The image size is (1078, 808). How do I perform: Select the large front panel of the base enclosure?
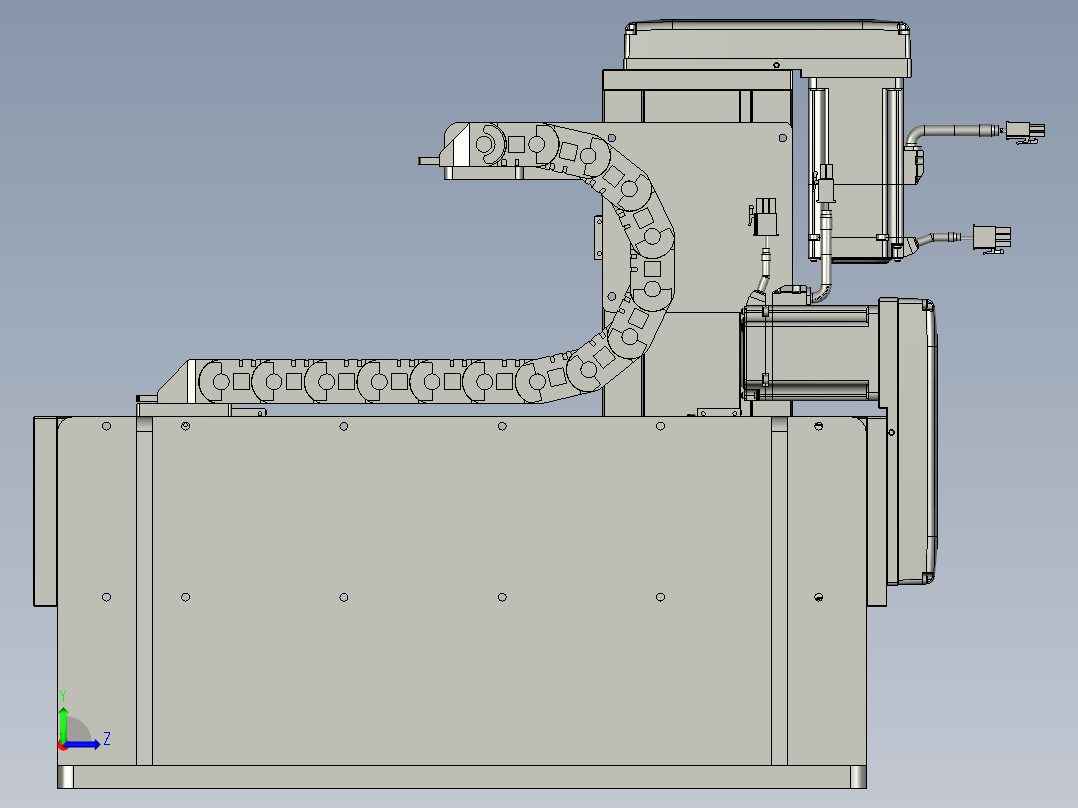(461, 591)
